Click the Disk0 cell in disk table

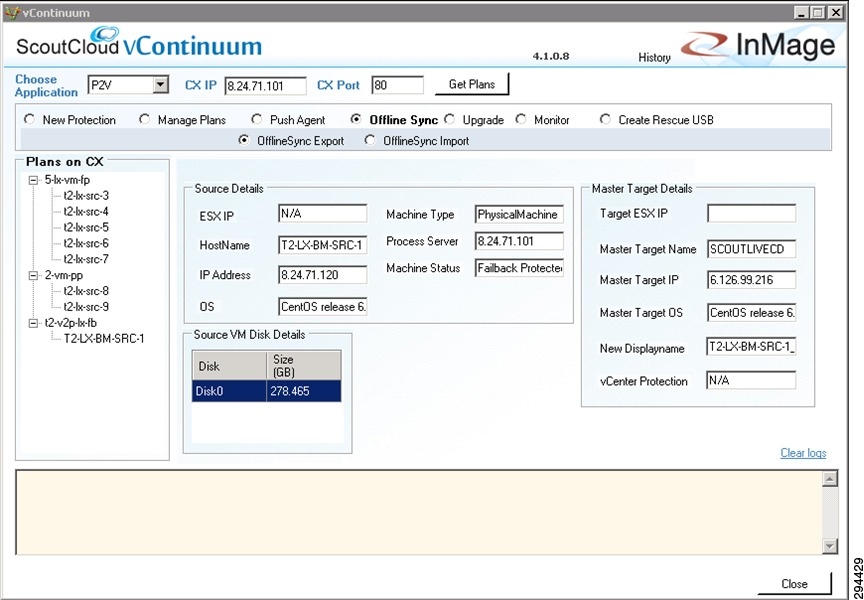[x=229, y=391]
